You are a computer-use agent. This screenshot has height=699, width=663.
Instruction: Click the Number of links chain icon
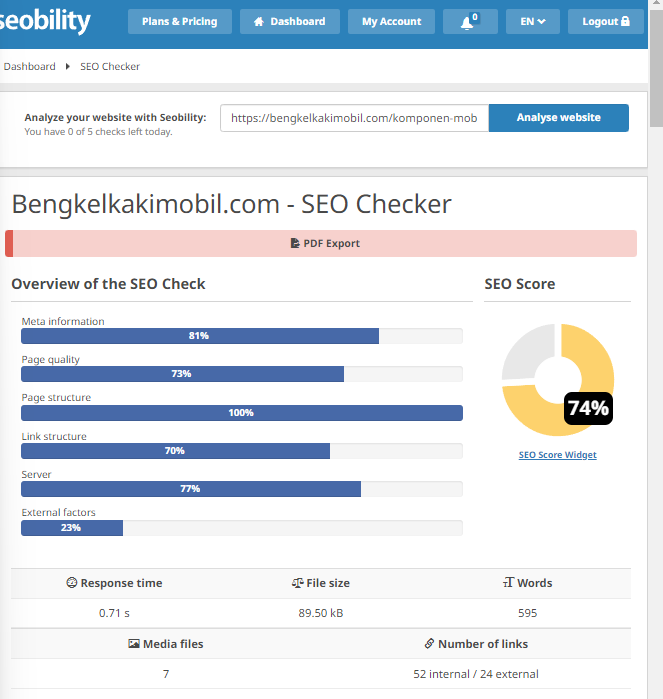pos(429,643)
